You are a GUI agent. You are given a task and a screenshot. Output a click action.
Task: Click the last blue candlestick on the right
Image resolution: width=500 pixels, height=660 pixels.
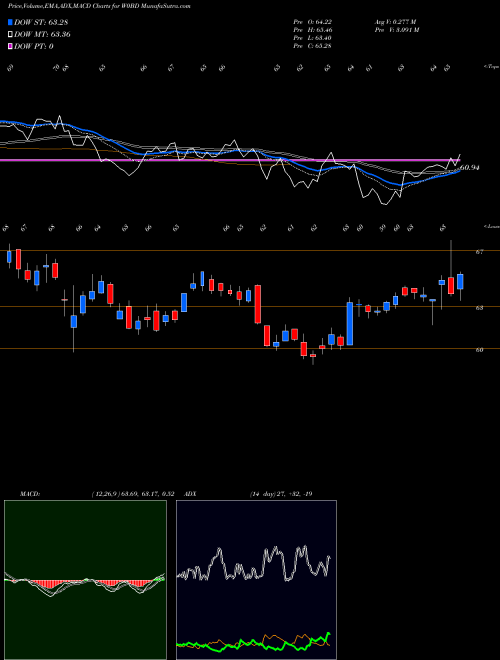coord(460,282)
